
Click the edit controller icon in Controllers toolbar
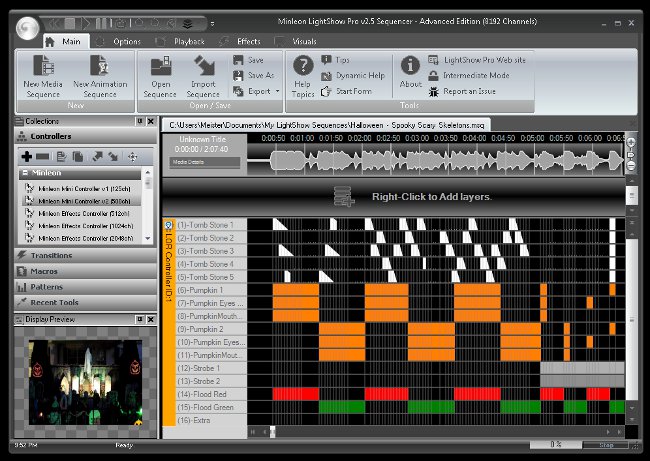coord(61,157)
